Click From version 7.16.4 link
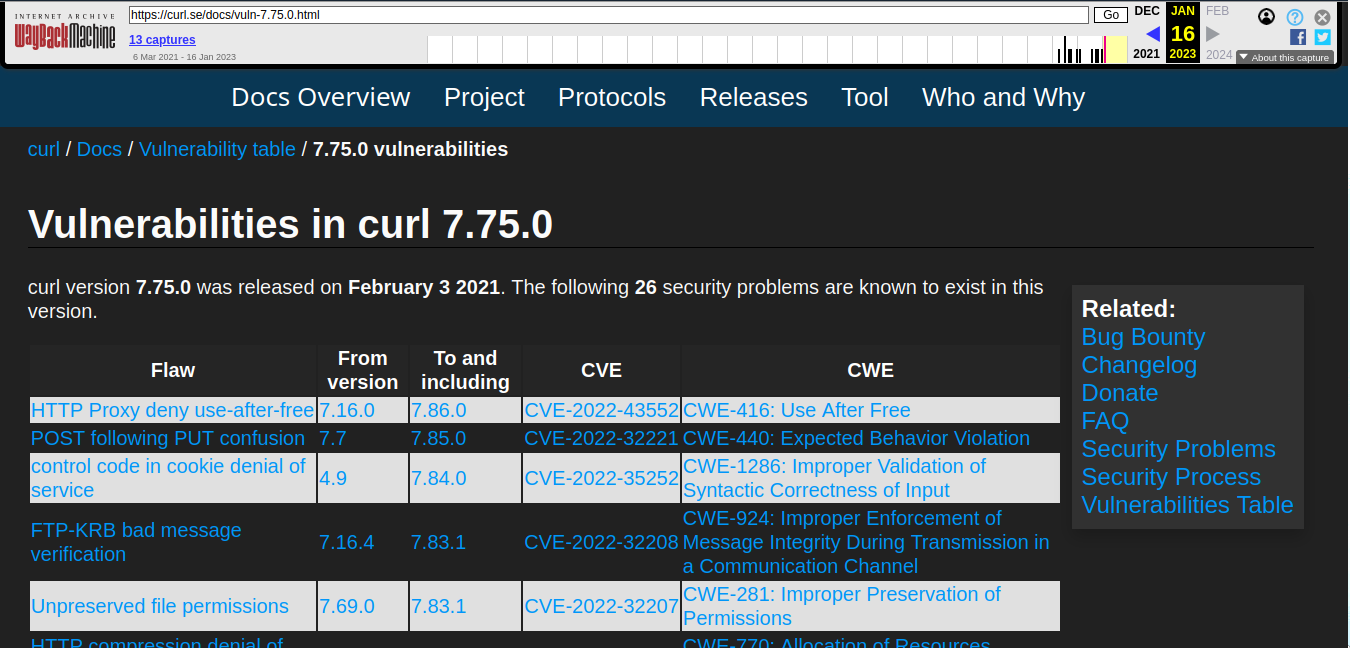The image size is (1350, 648). pos(347,542)
